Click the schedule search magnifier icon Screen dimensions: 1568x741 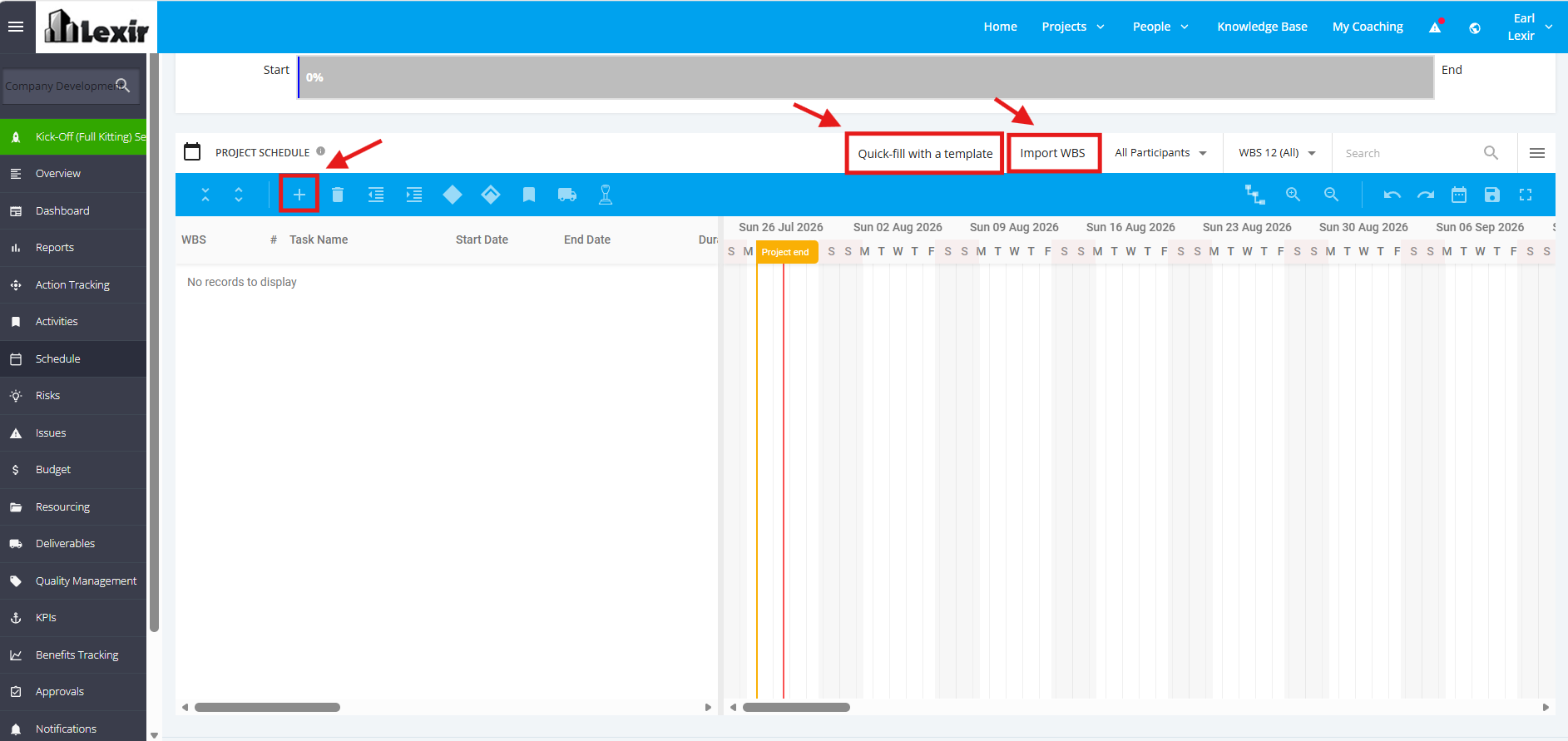coord(1491,153)
